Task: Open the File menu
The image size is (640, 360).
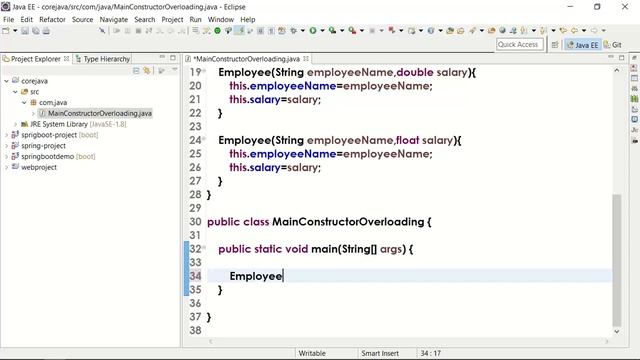Action: coord(8,19)
